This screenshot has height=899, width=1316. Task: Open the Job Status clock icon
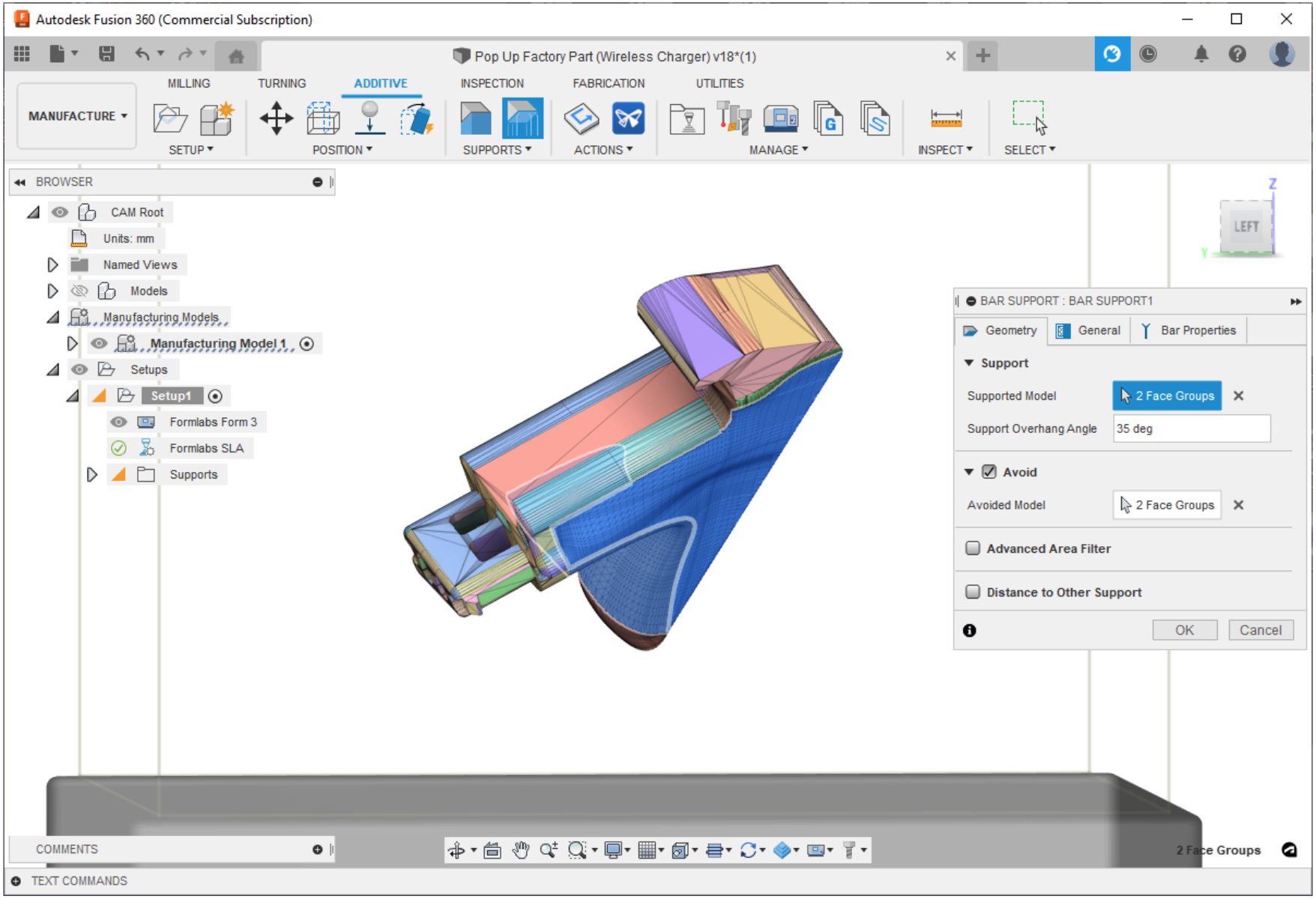click(x=1147, y=54)
